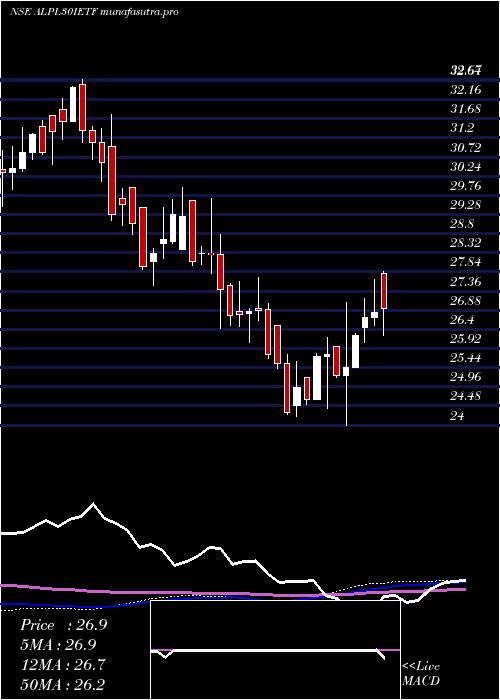The width and height of the screenshot is (500, 700).
Task: Click the 31.68 price axis label
Action: (466, 109)
